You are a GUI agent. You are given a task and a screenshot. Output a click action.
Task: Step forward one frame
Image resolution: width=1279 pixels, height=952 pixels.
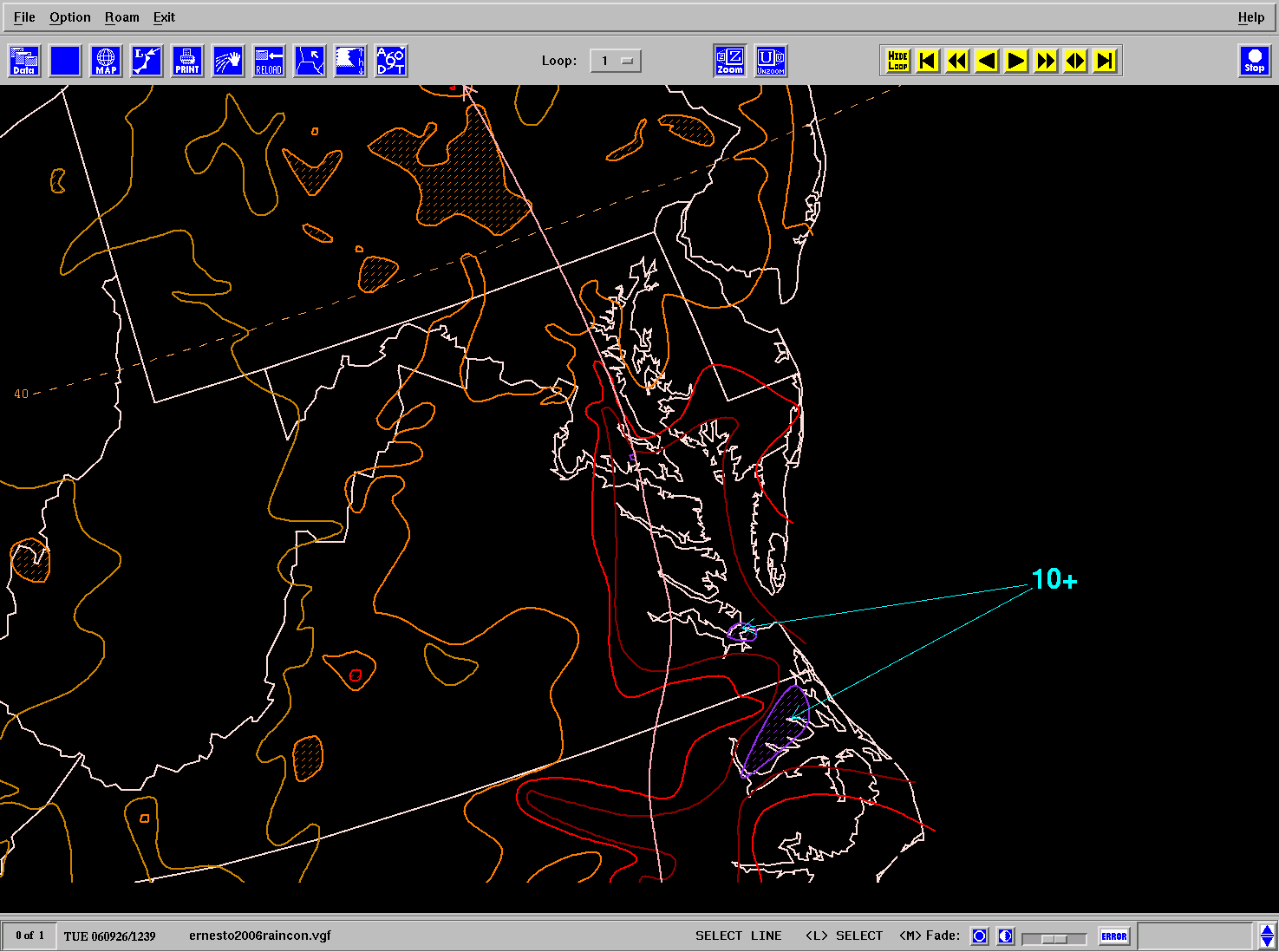tap(1016, 61)
